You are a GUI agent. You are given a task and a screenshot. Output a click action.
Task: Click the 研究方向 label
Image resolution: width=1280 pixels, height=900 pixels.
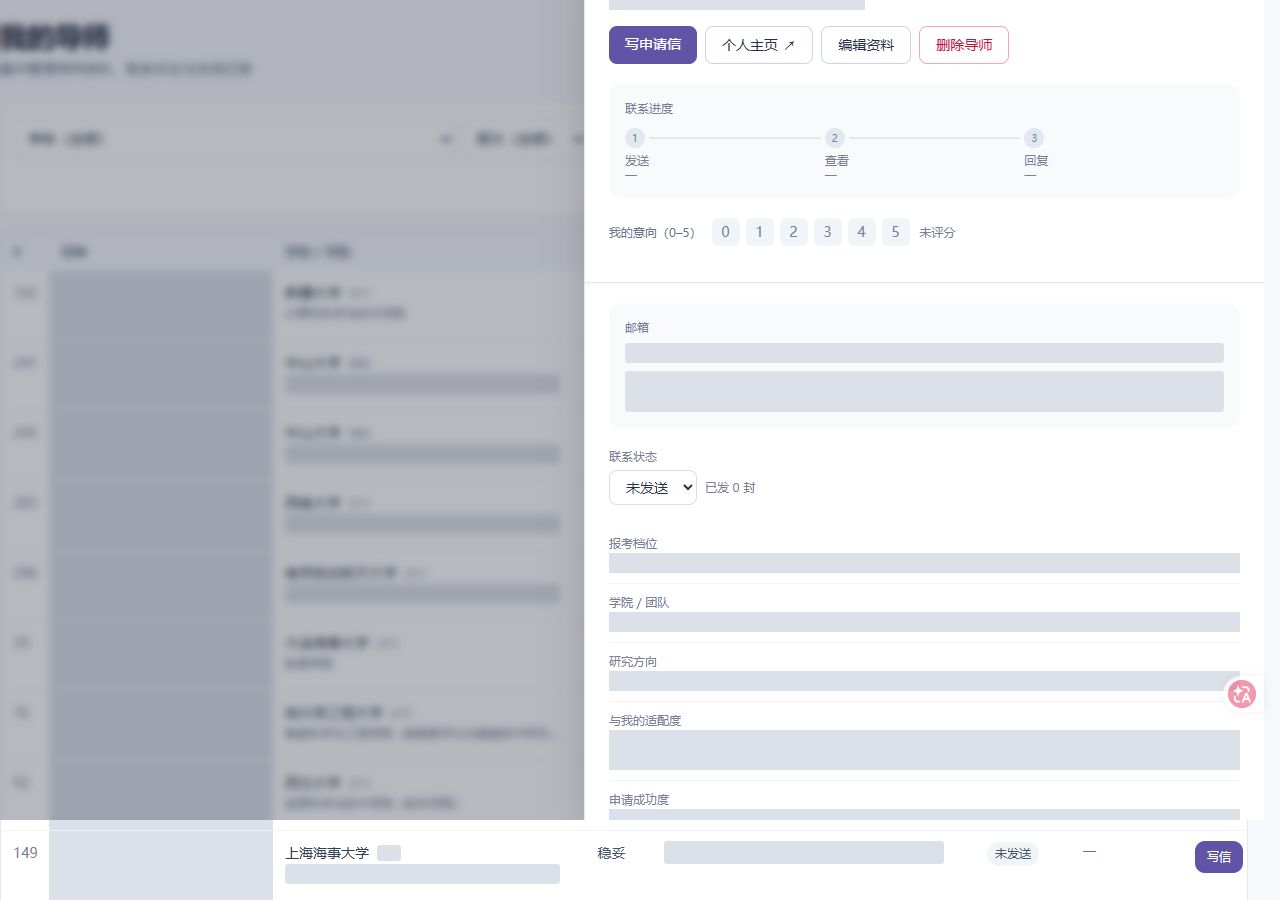633,661
